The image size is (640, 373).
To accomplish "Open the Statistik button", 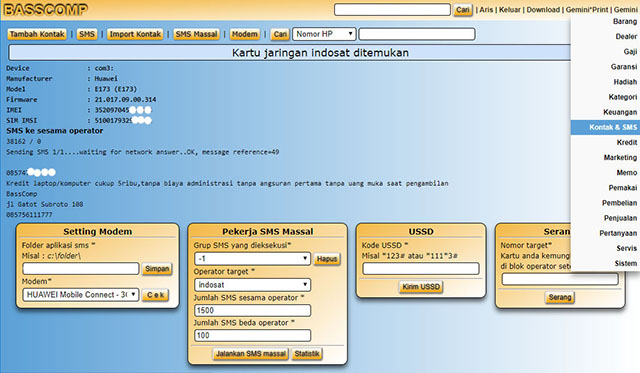I will (x=307, y=354).
